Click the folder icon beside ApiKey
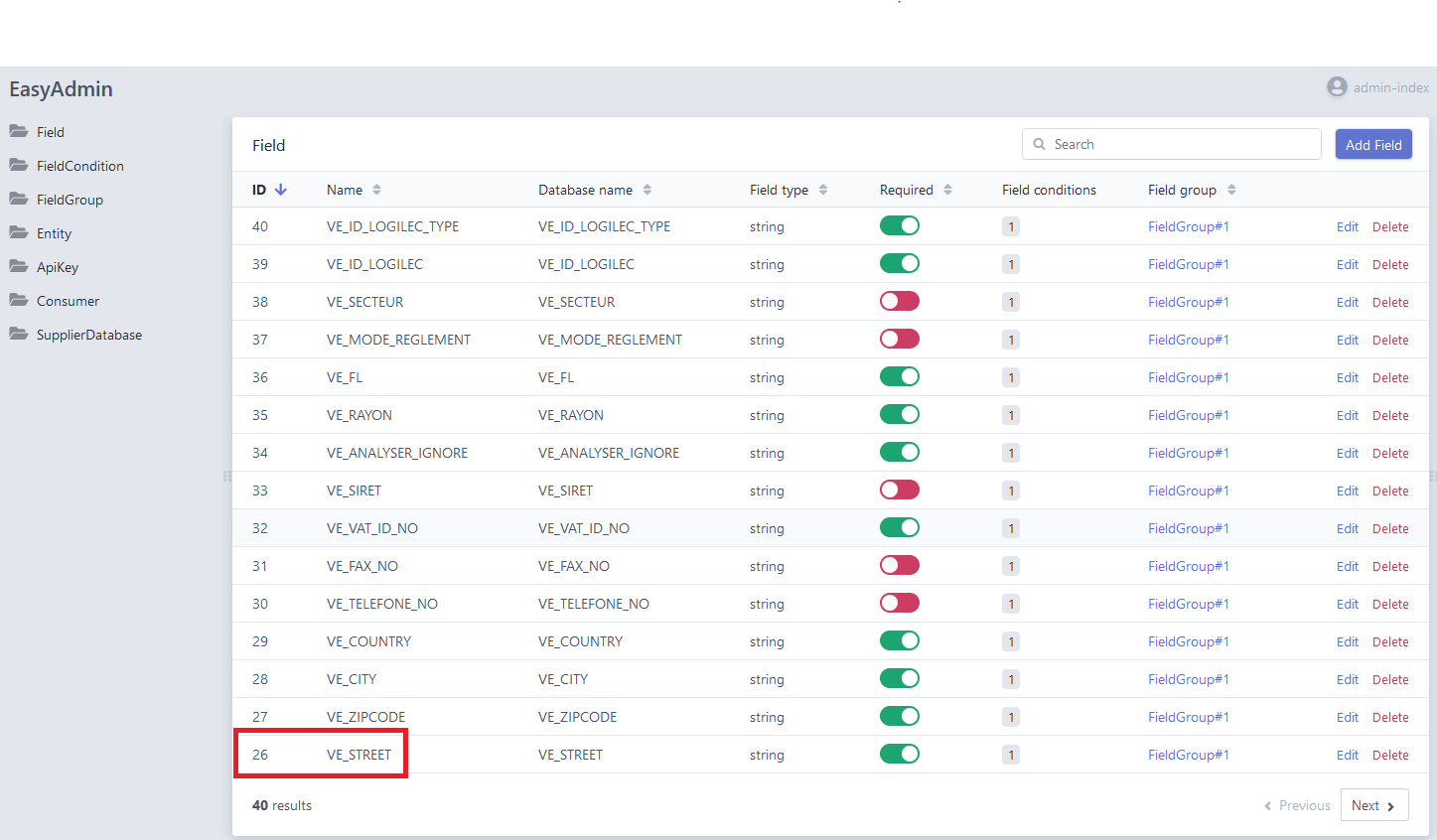 [19, 266]
